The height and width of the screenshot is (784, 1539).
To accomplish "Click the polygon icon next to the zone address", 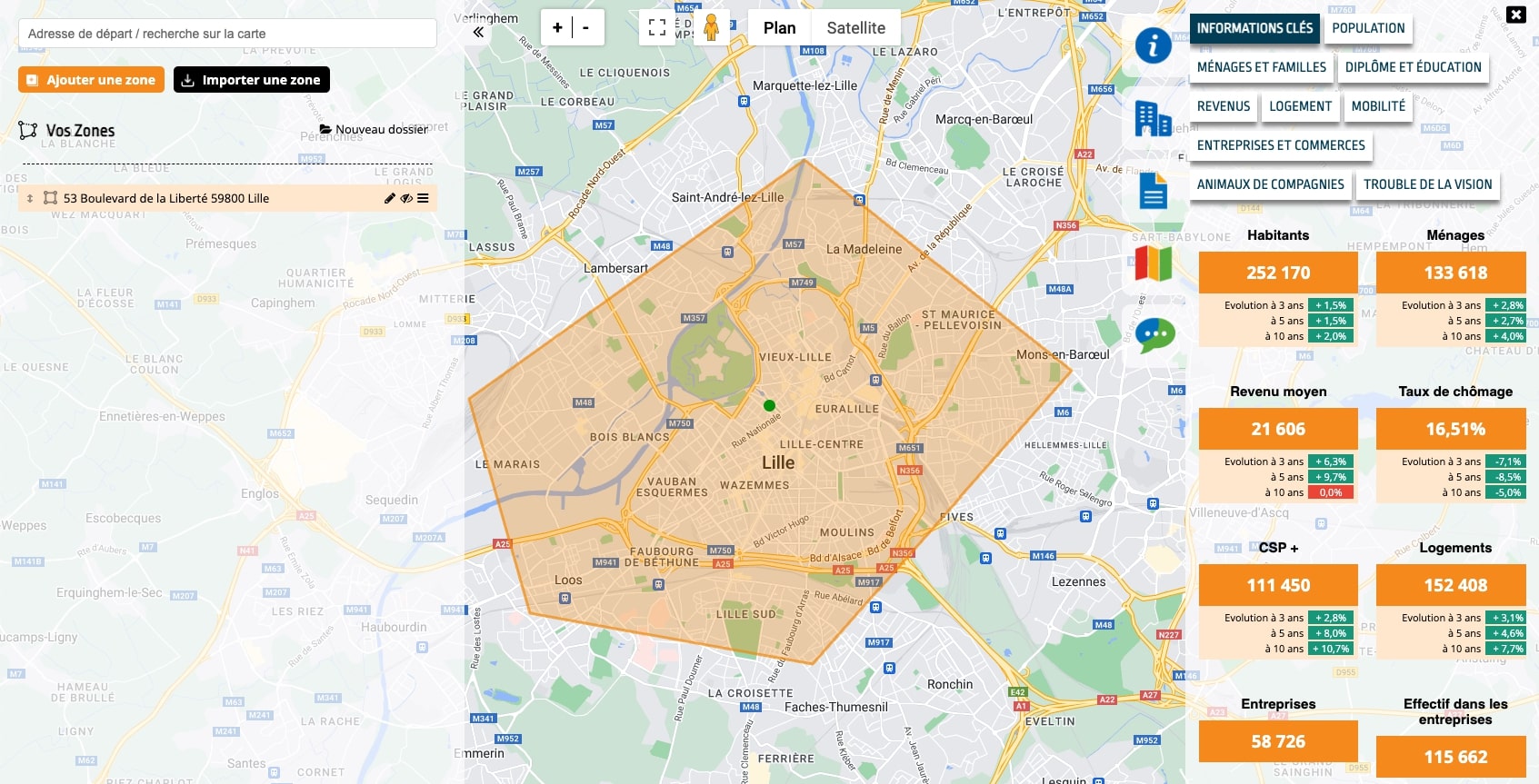I will (x=51, y=198).
